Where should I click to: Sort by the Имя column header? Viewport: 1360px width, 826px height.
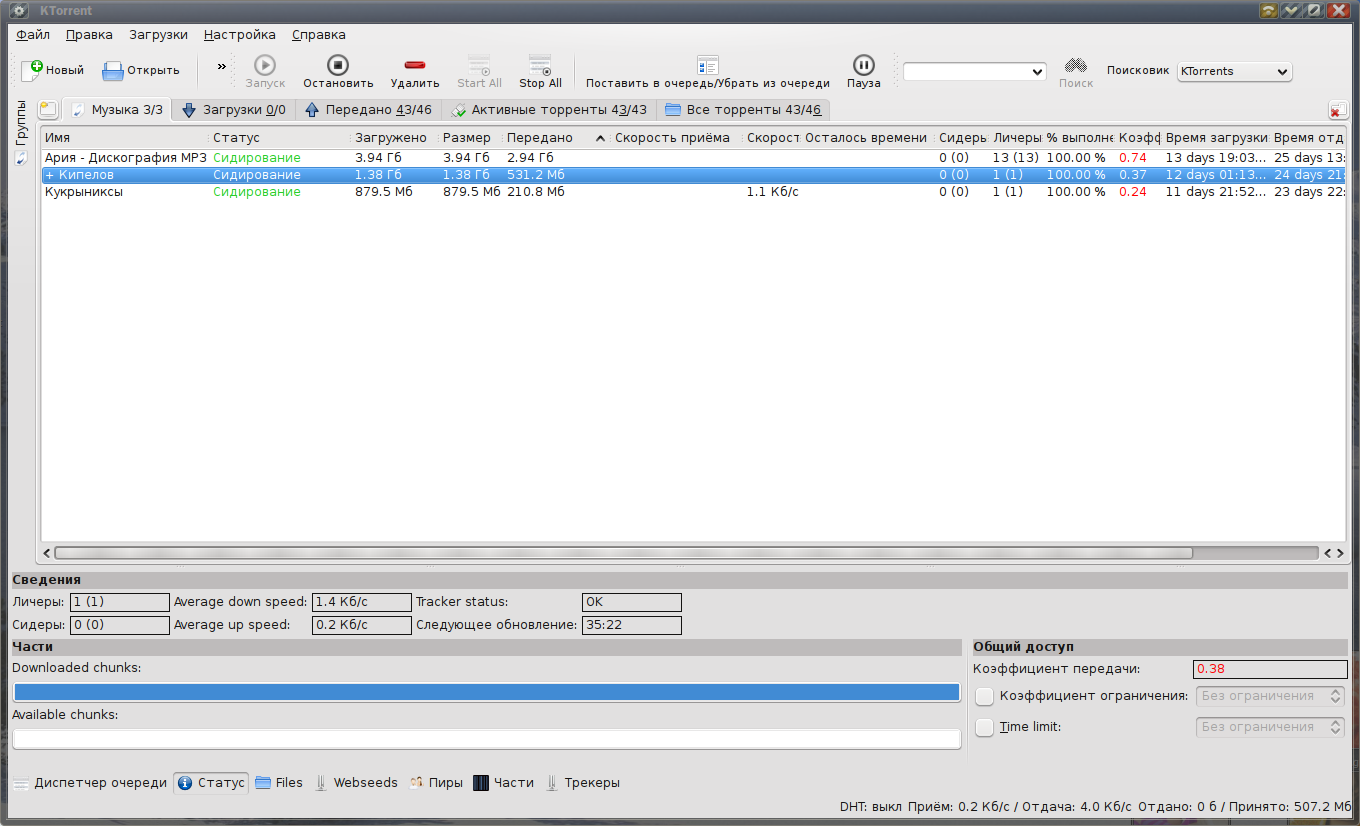click(x=125, y=138)
